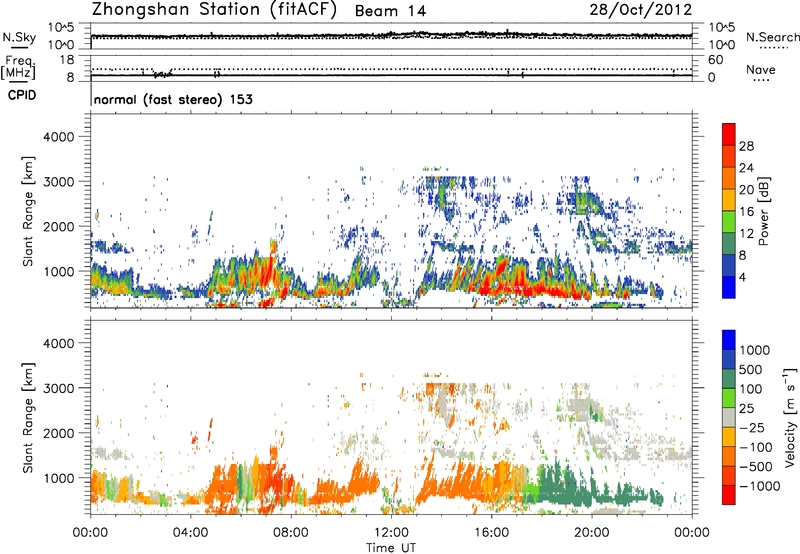Select the Slant Range label of velocity panel
Screen dimensions: 800x554
coord(28,418)
